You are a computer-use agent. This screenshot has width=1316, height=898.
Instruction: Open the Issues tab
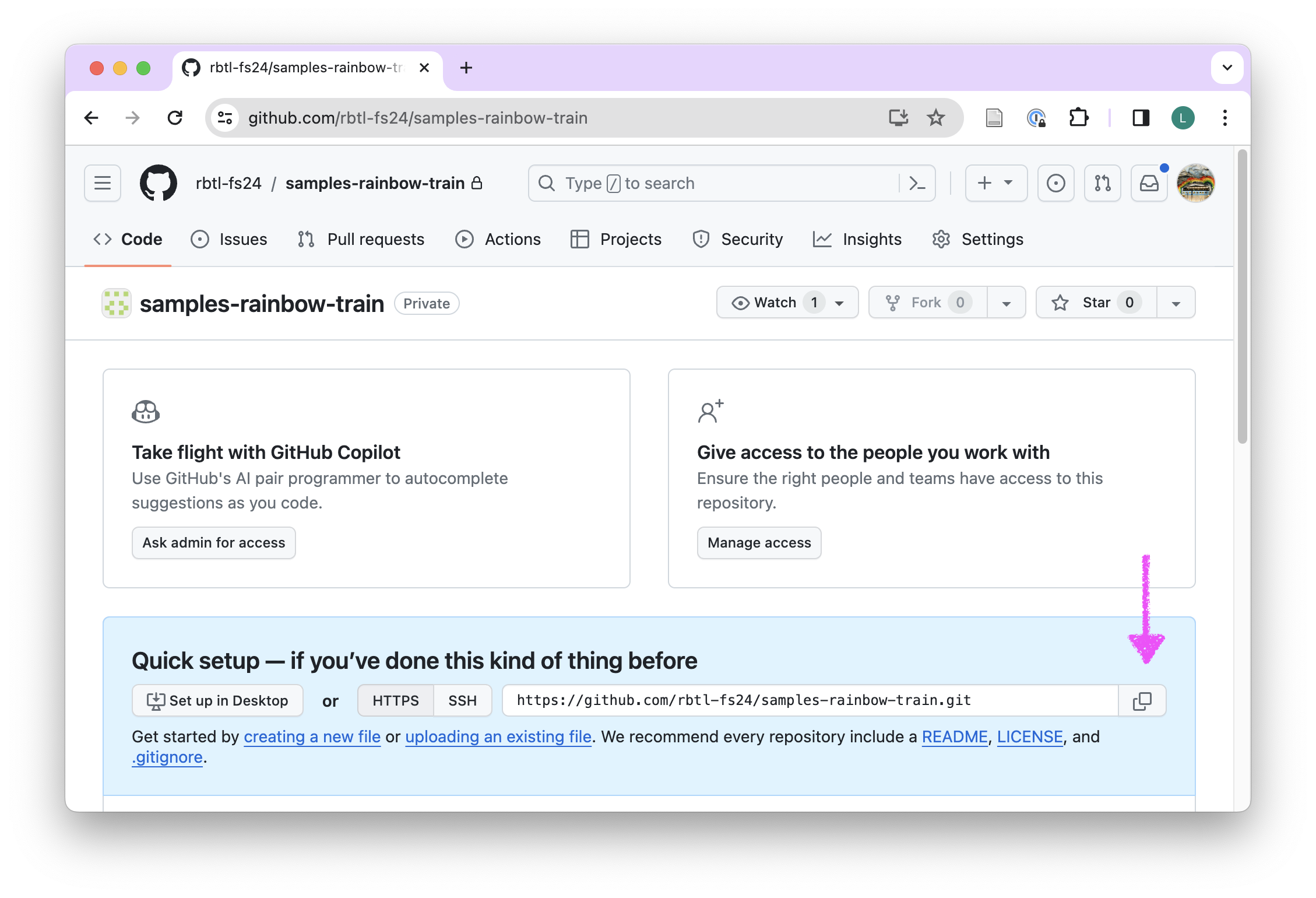point(229,239)
